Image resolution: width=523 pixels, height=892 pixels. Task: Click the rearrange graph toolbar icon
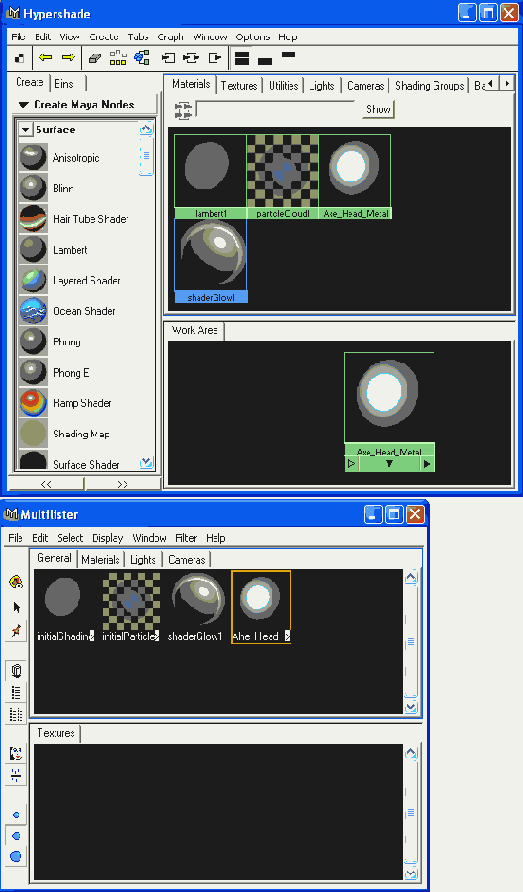(118, 57)
